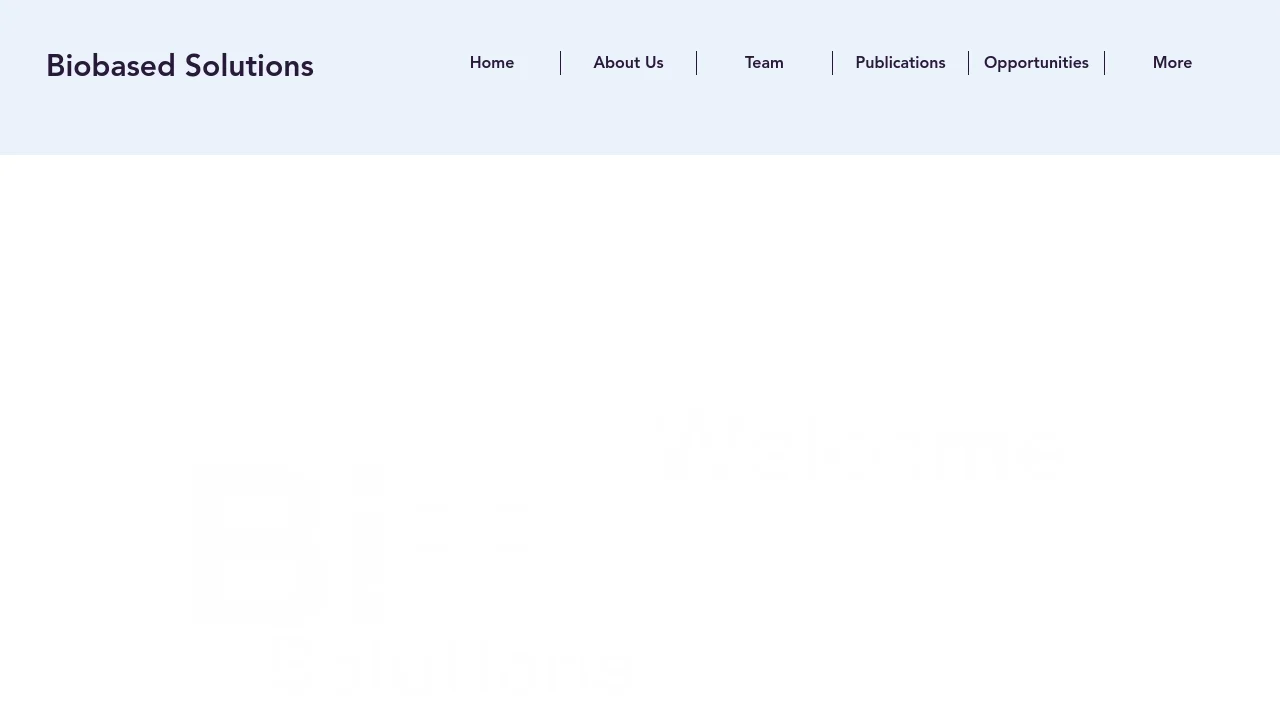Navigate to the Team page
Screen dimensions: 1280x720
764,63
